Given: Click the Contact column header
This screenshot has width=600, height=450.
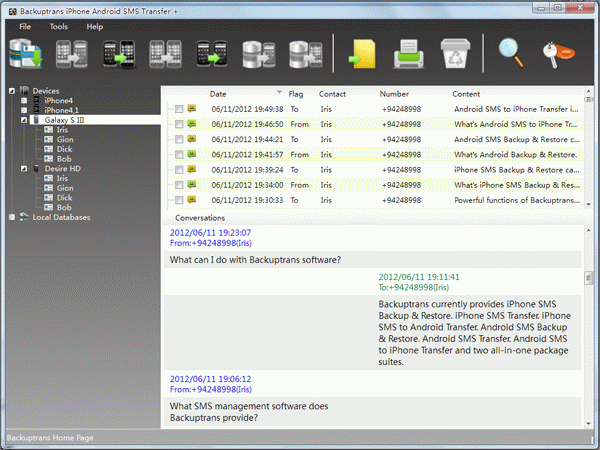Looking at the screenshot, I should 332,94.
